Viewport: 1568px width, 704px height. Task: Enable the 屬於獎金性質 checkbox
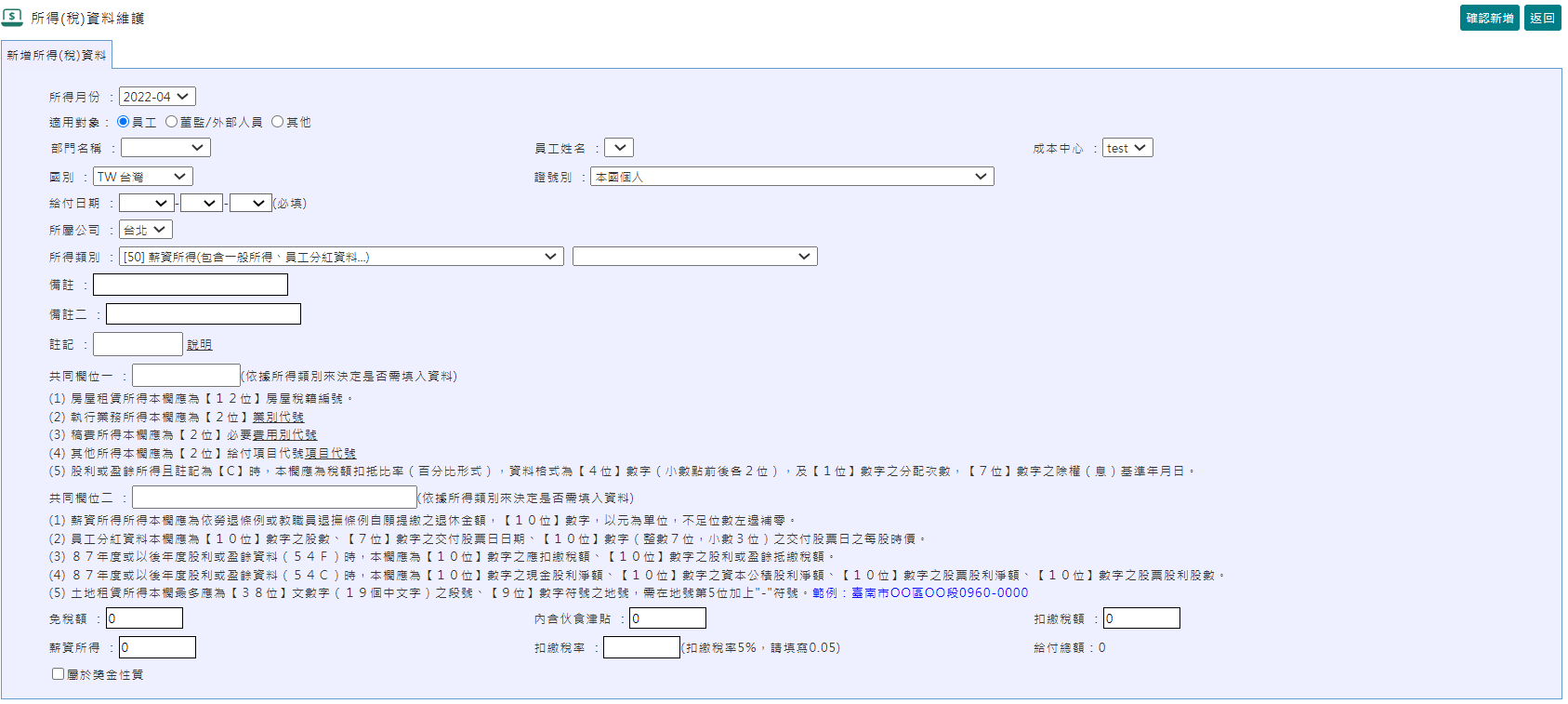(x=59, y=674)
